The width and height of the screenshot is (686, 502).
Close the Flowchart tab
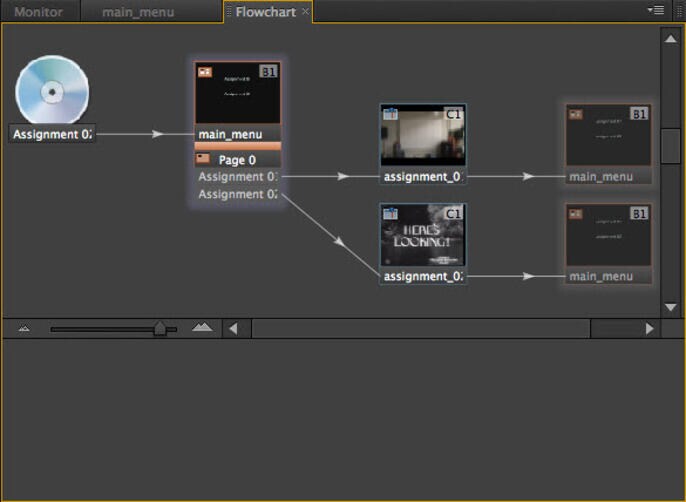[x=306, y=12]
